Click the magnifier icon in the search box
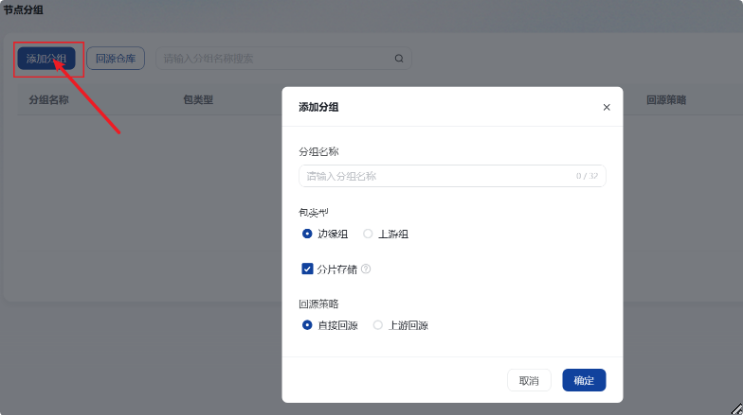This screenshot has height=415, width=745. (399, 59)
